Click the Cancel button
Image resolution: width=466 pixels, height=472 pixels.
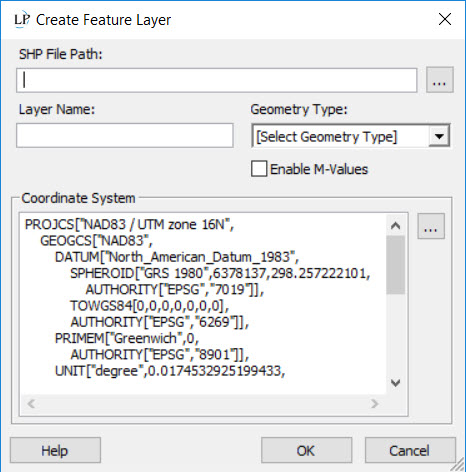pyautogui.click(x=410, y=450)
